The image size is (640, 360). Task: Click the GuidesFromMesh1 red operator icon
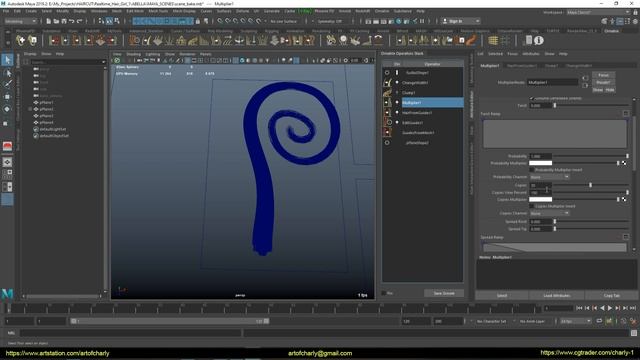tap(387, 132)
